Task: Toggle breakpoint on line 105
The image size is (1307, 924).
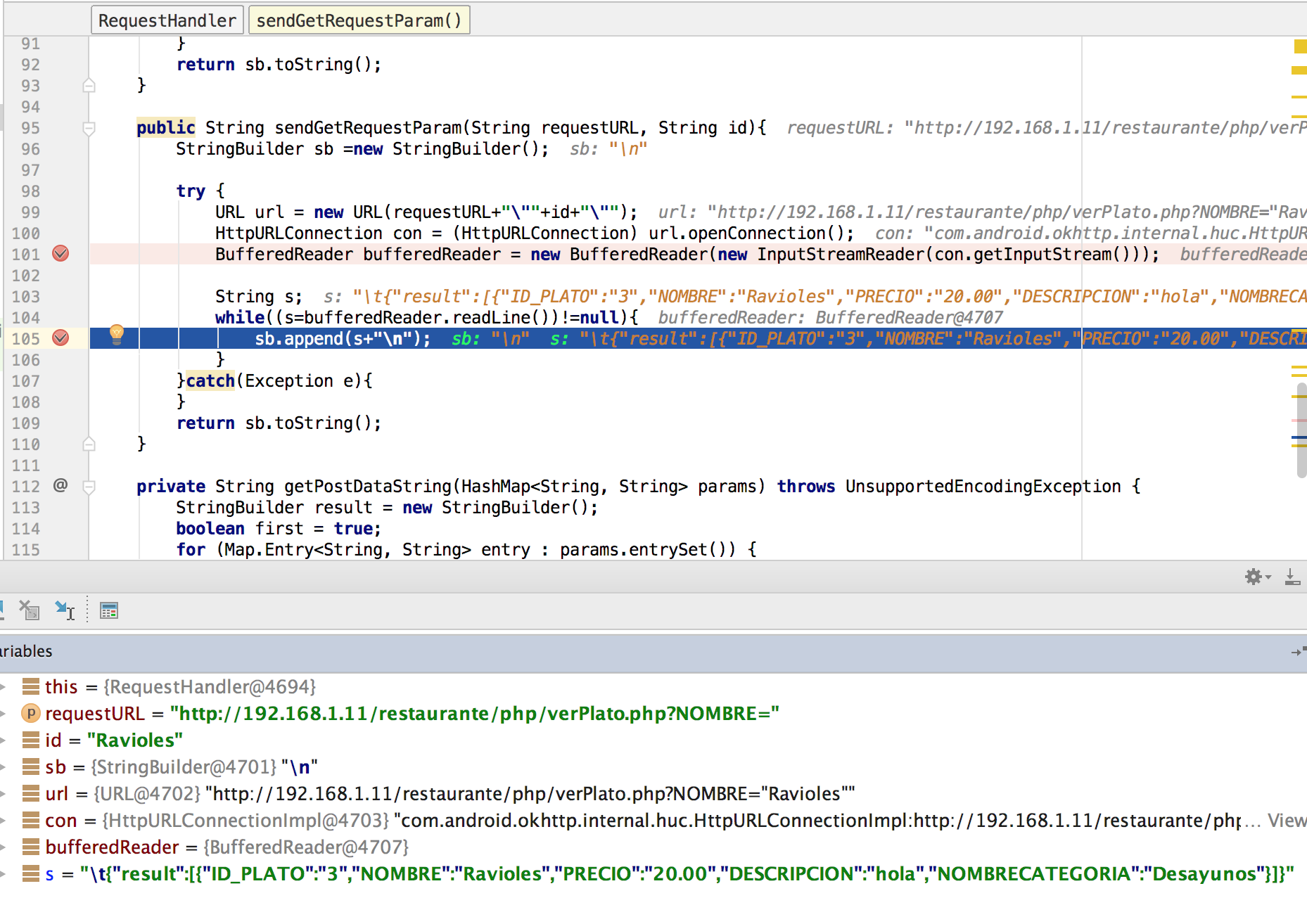Action: pyautogui.click(x=61, y=338)
